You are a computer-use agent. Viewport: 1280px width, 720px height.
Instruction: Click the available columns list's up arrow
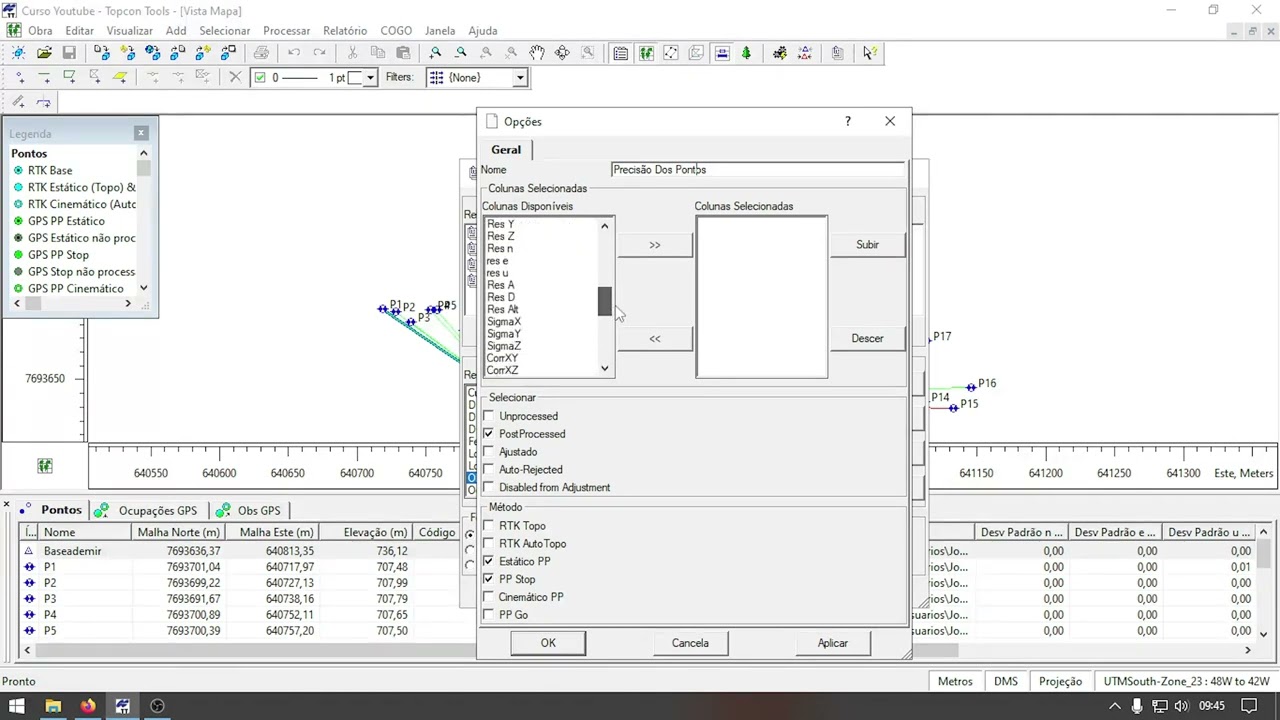point(604,226)
